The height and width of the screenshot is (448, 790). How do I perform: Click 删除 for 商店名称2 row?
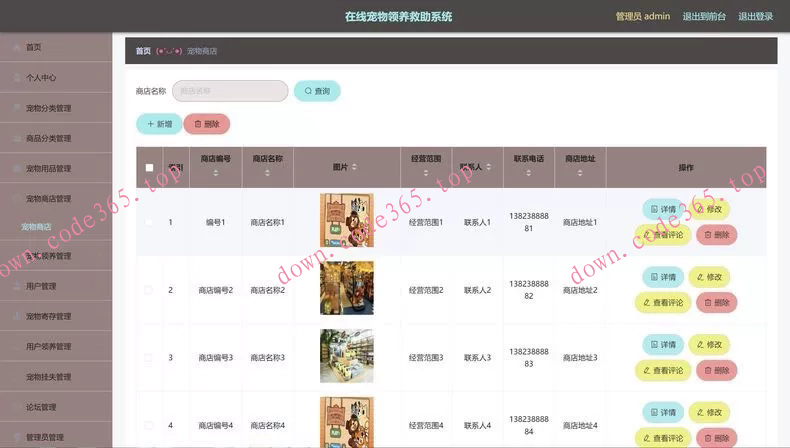coord(716,303)
